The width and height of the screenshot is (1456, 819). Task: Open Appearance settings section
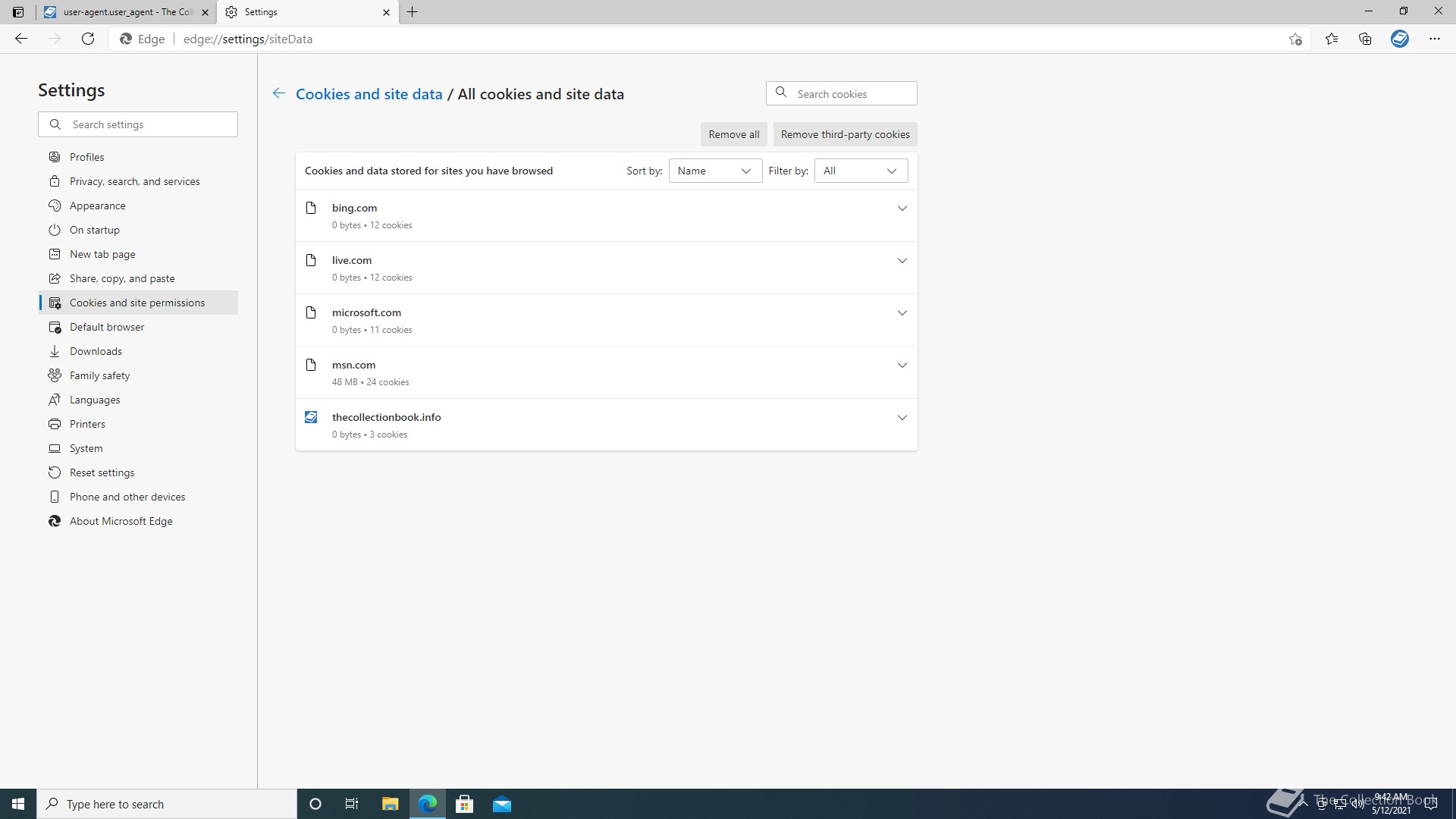(138, 206)
